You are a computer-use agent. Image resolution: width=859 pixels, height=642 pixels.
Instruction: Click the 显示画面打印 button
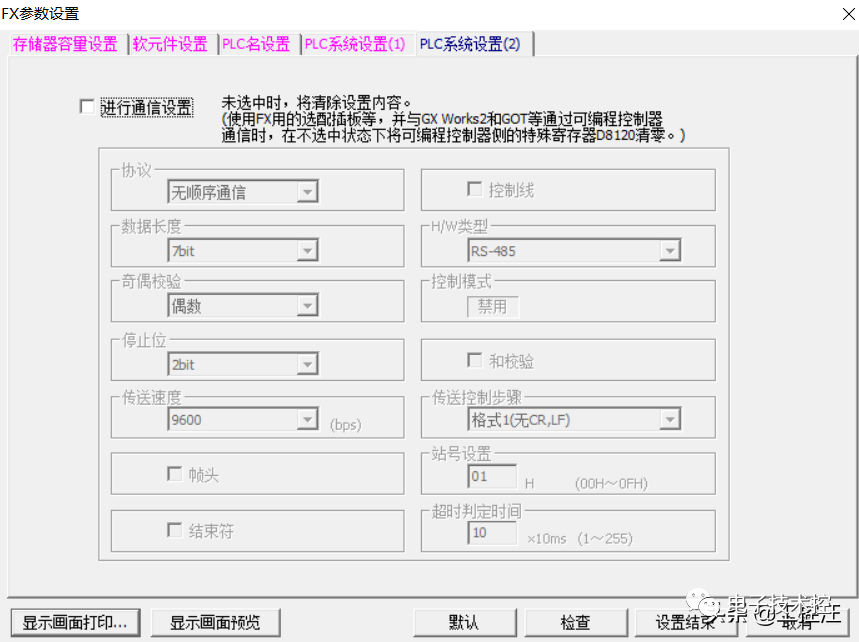click(74, 621)
